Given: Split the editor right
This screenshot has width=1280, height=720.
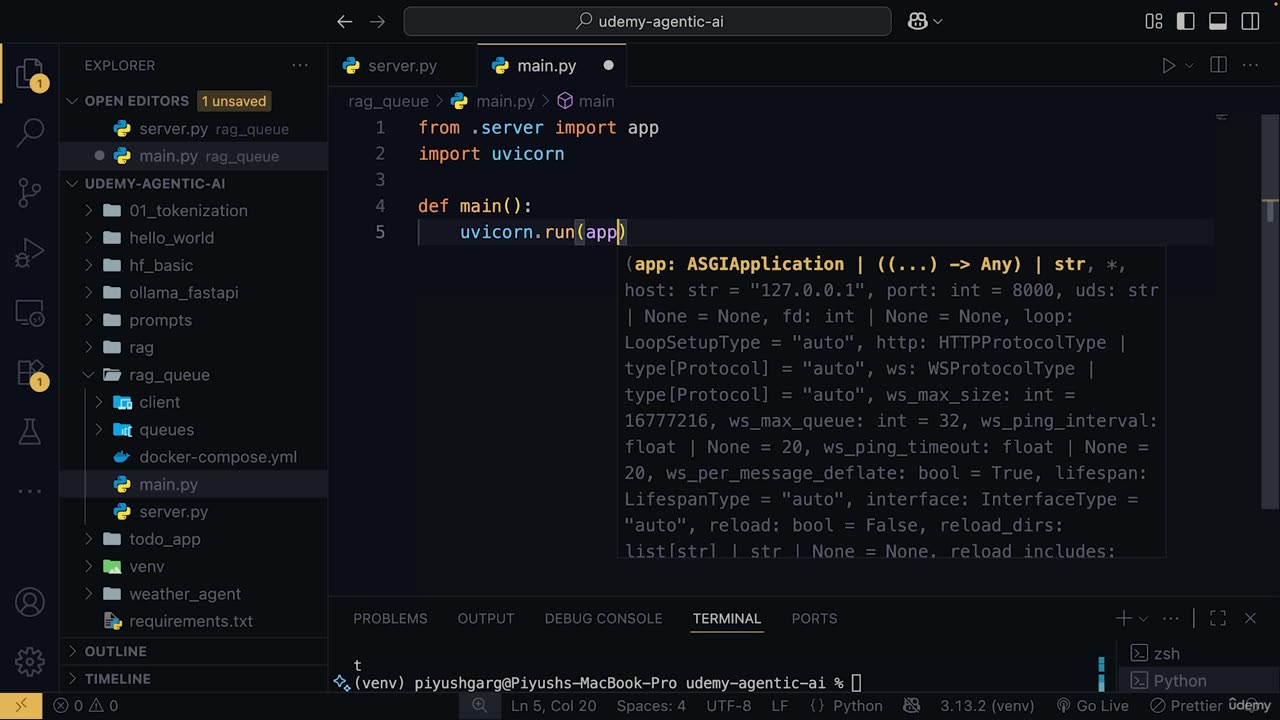Looking at the screenshot, I should pyautogui.click(x=1218, y=66).
